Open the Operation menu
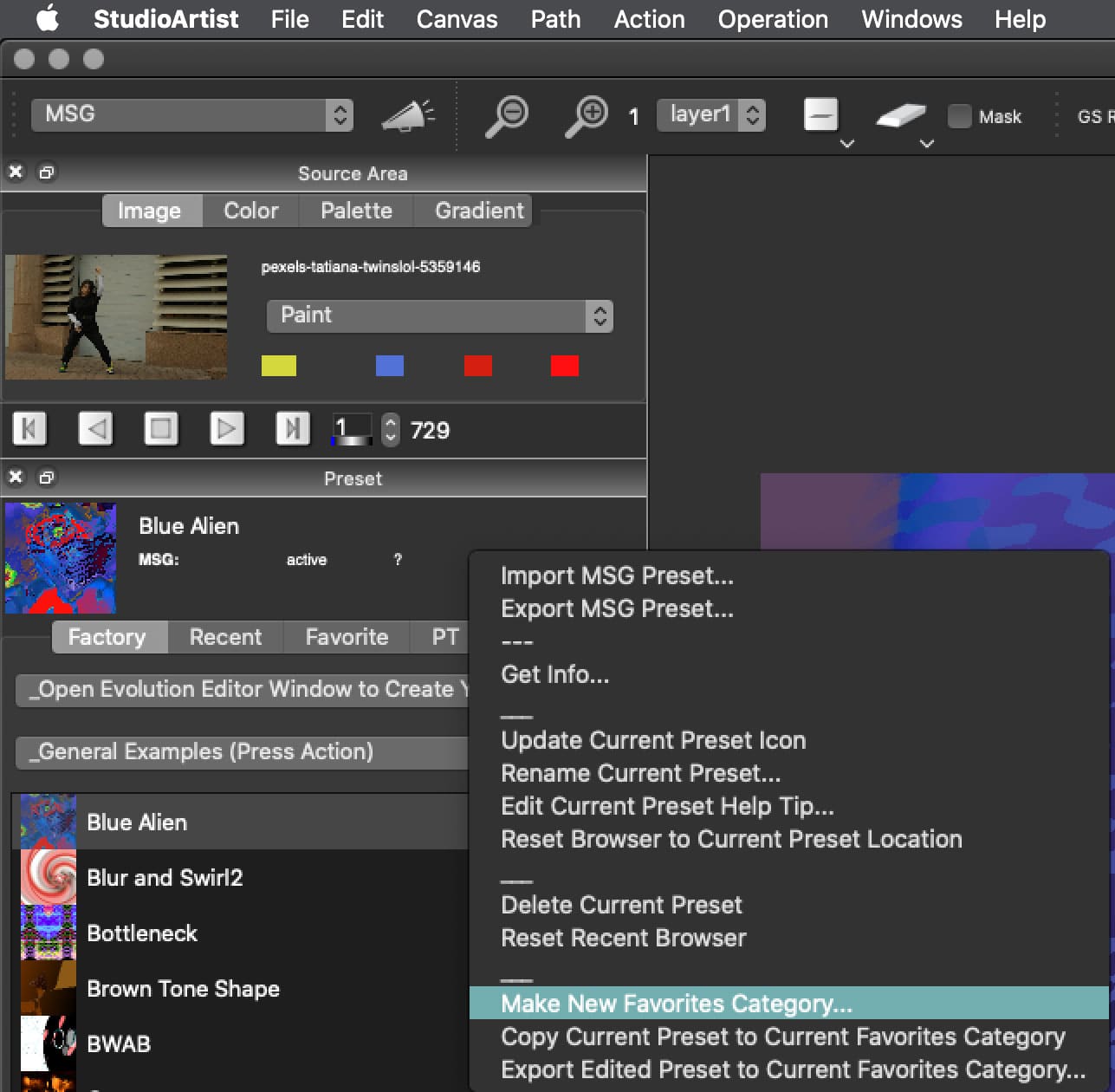The image size is (1115, 1092). [x=773, y=19]
